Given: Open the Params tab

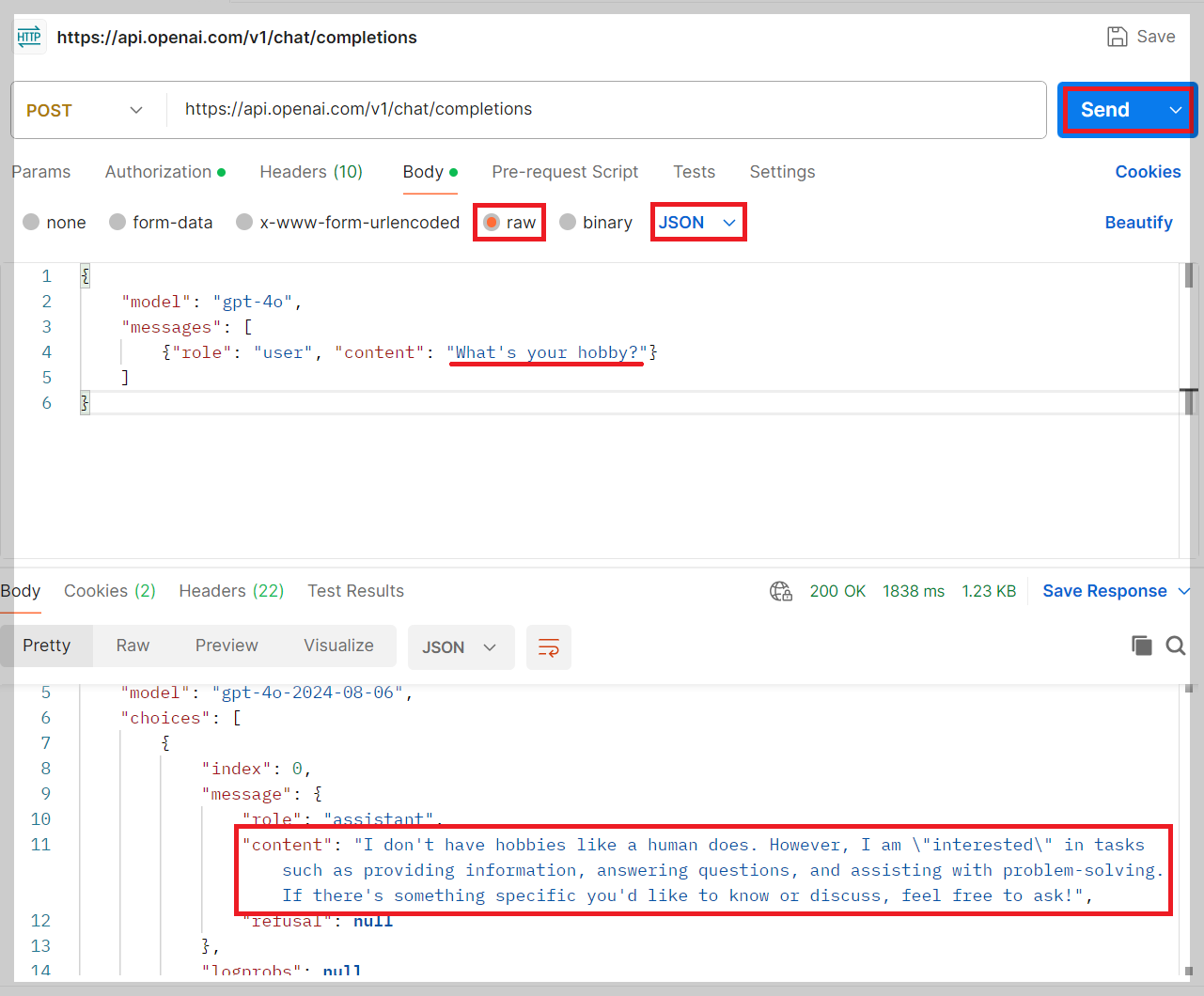Looking at the screenshot, I should (41, 172).
